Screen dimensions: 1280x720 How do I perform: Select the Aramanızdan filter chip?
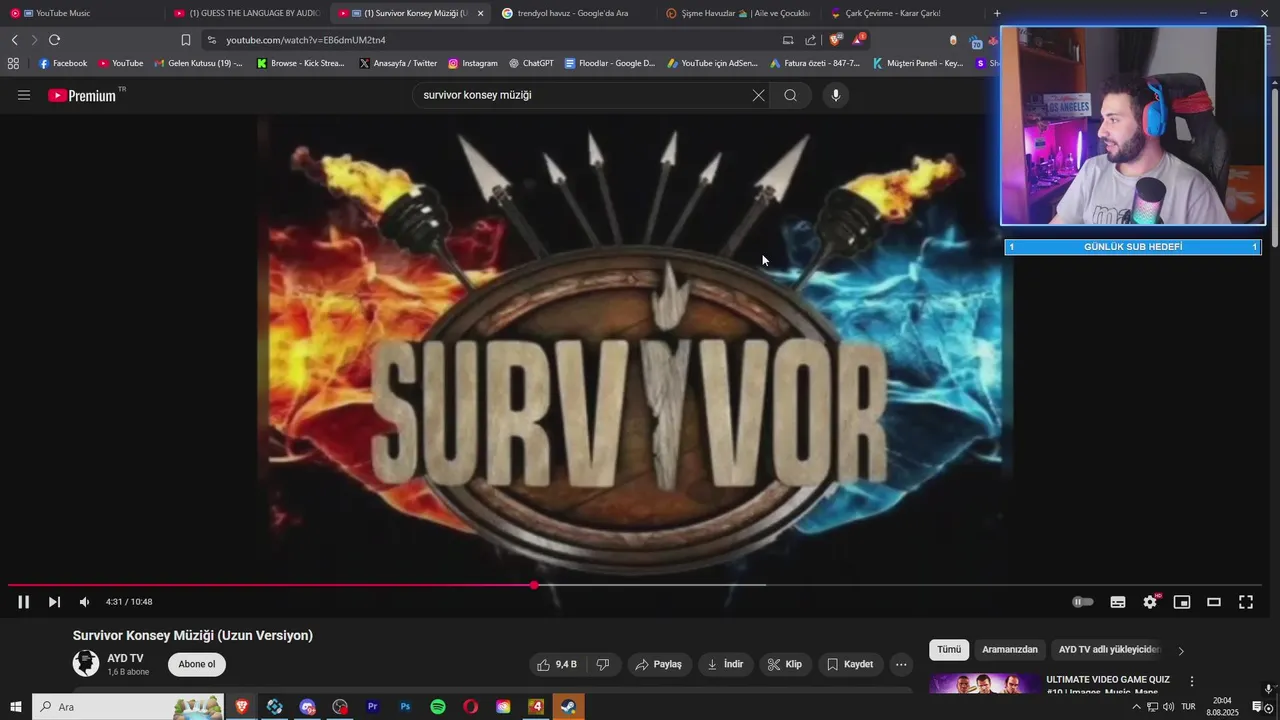point(1010,650)
